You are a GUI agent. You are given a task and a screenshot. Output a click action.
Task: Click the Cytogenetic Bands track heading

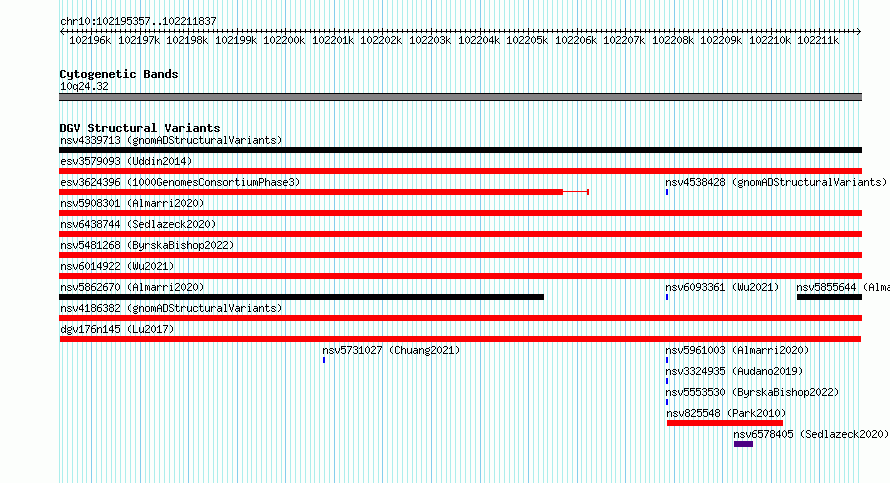[x=119, y=74]
